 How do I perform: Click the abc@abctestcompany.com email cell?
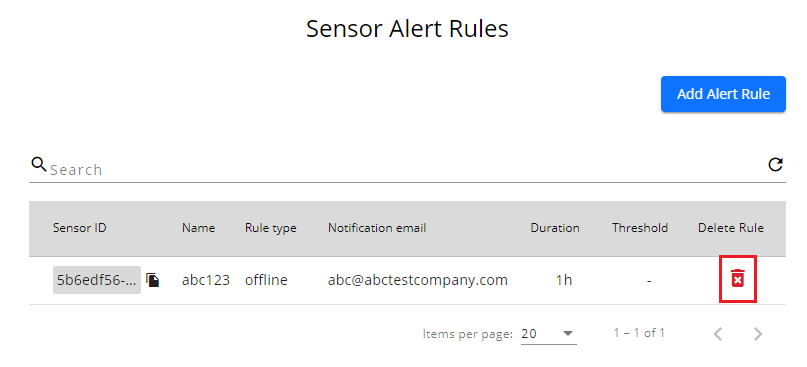coord(417,280)
